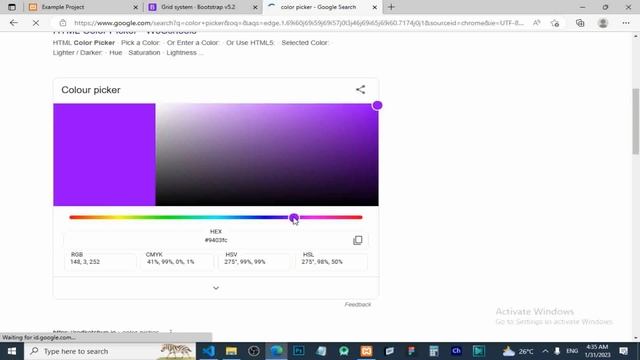Open a new browser tab
Image resolution: width=640 pixels, height=360 pixels.
[391, 7]
